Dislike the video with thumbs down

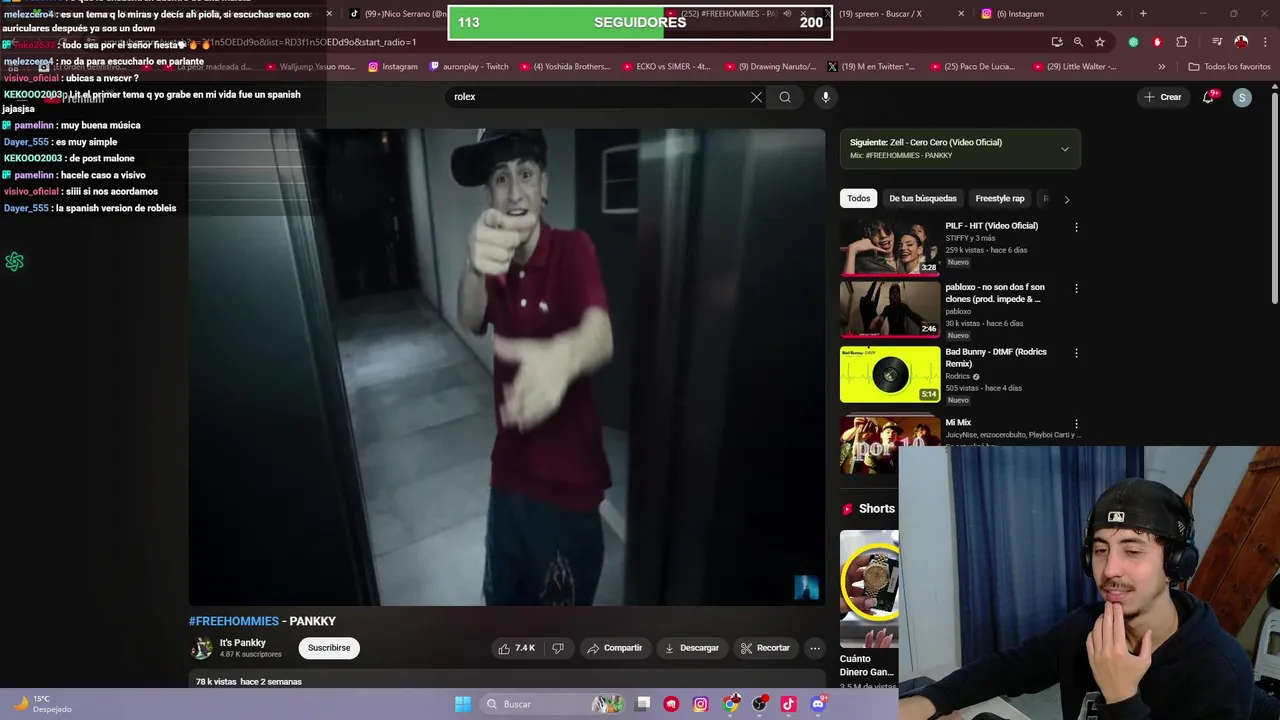pyautogui.click(x=558, y=648)
